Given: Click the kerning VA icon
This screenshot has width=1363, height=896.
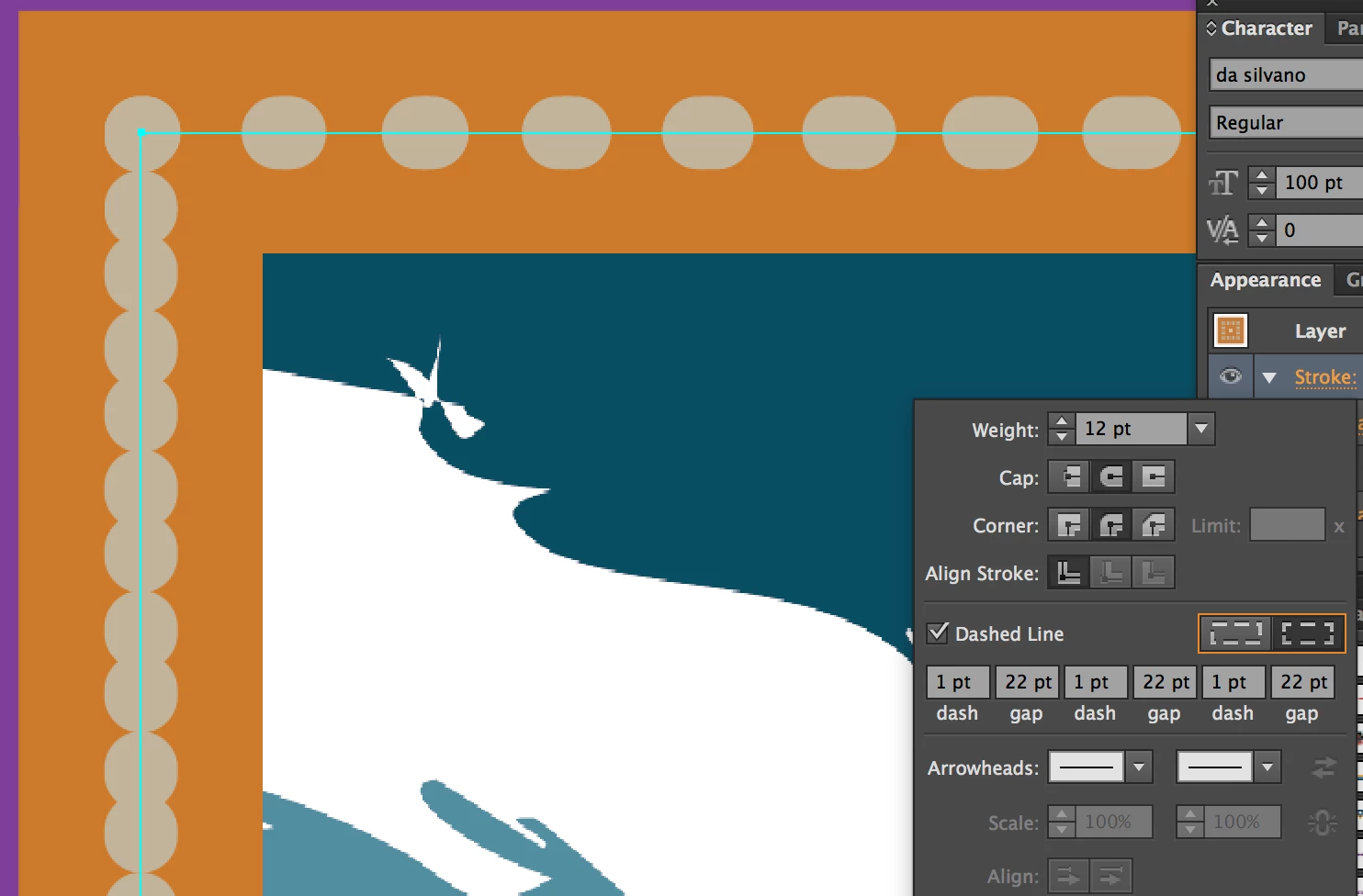Looking at the screenshot, I should (x=1222, y=230).
